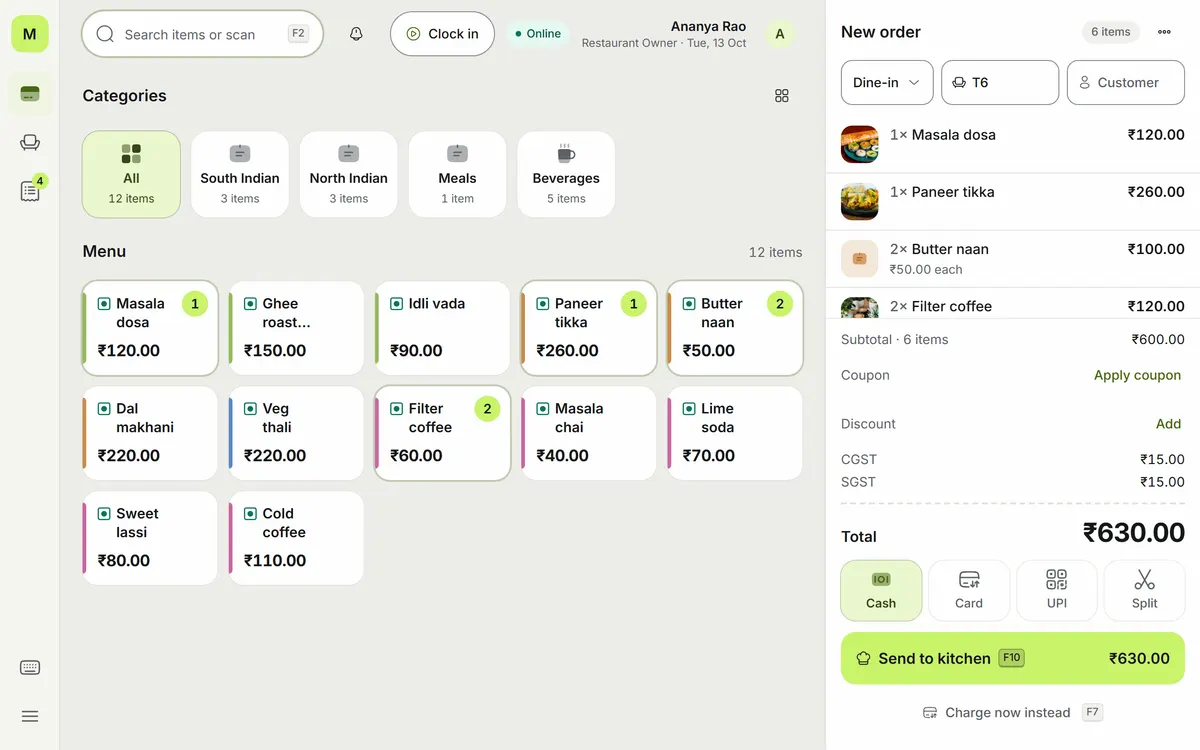The image size is (1200, 750).
Task: Open the T6 table selector
Action: (x=1000, y=83)
